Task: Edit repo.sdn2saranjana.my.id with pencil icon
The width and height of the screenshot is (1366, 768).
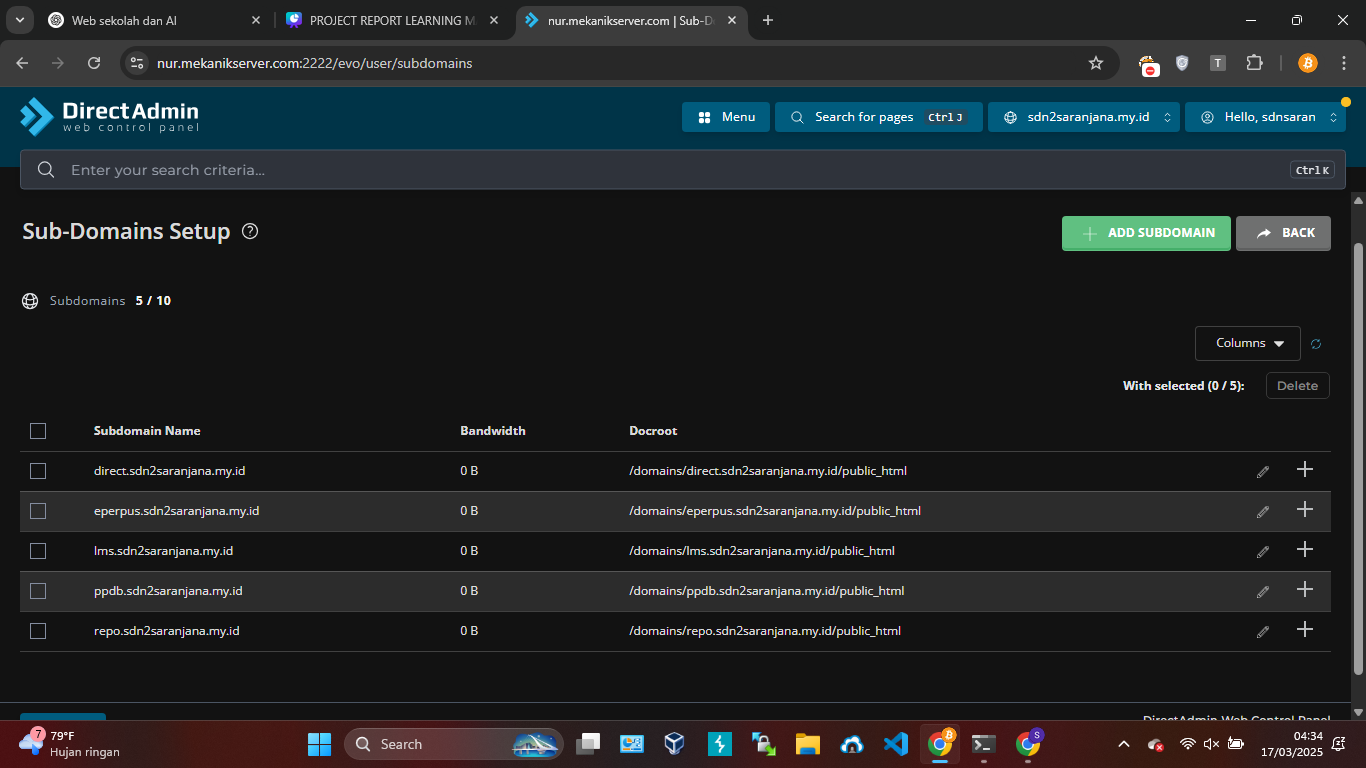Action: coord(1263,631)
